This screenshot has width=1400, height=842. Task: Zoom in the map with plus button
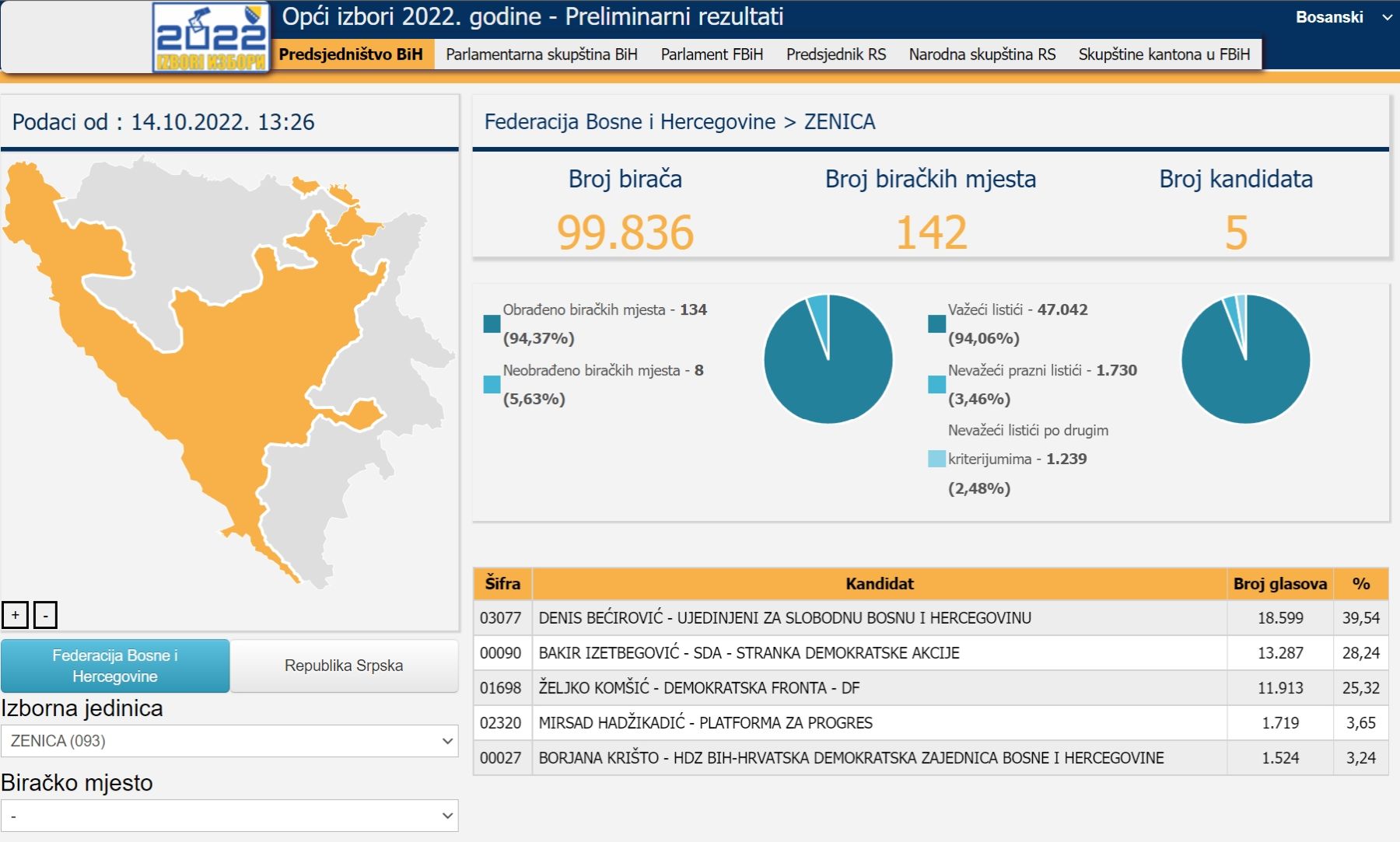[15, 615]
